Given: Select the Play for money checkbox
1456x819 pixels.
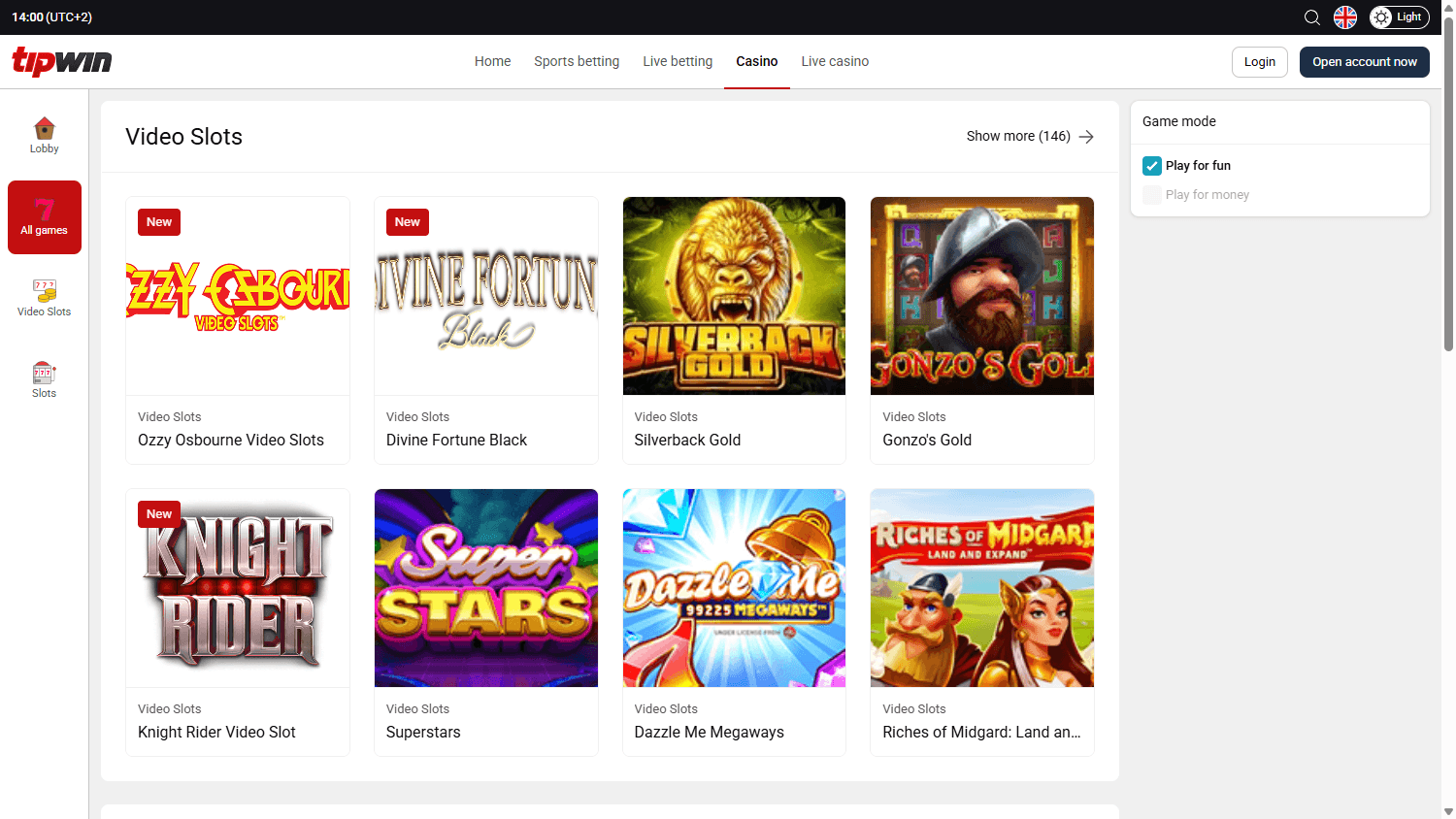Looking at the screenshot, I should [1152, 195].
